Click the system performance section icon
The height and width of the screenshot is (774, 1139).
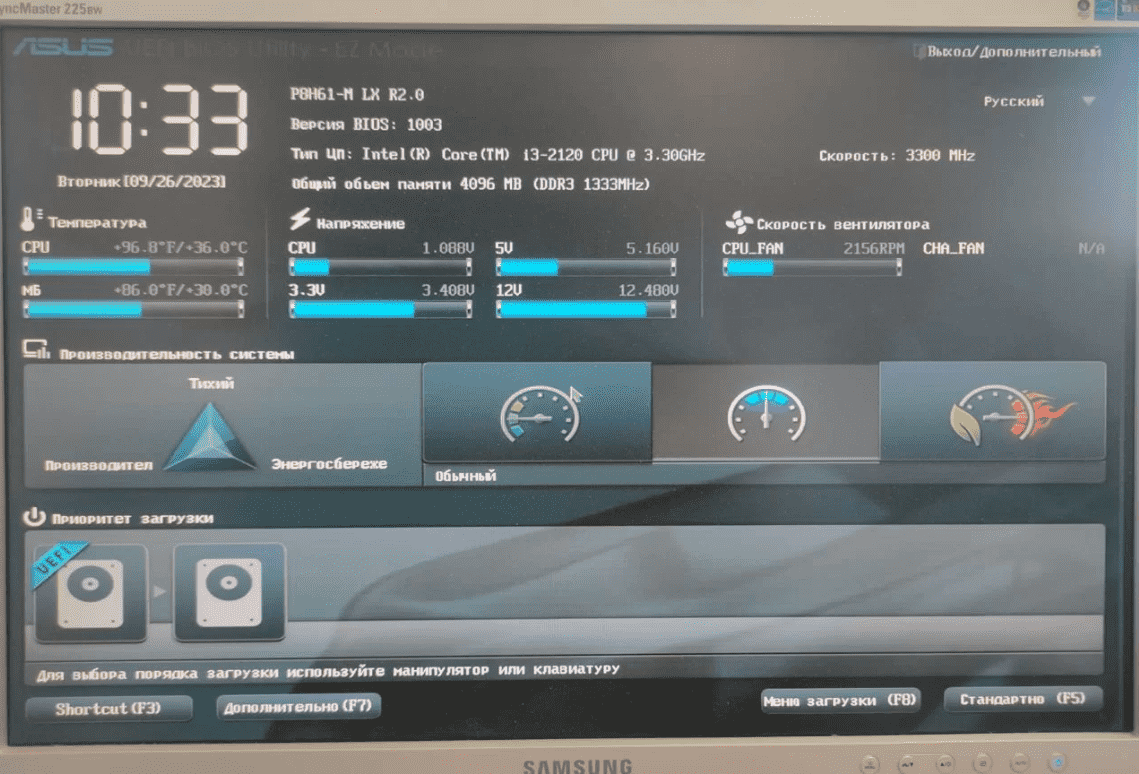pos(36,350)
